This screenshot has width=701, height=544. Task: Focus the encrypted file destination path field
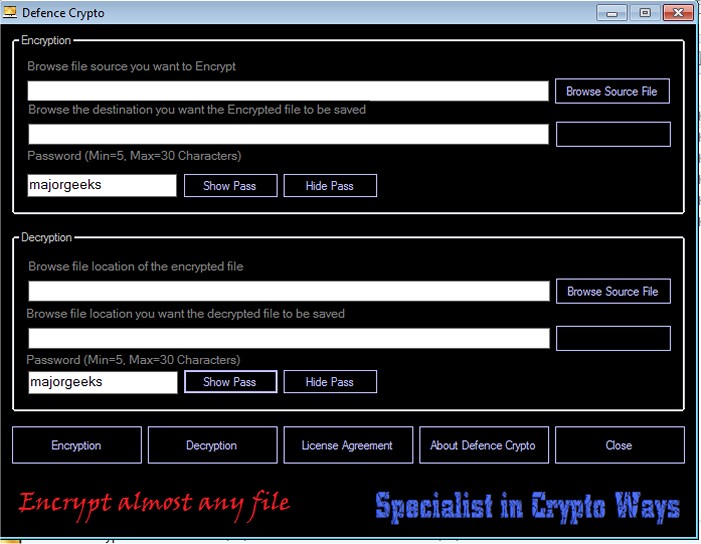pyautogui.click(x=288, y=134)
